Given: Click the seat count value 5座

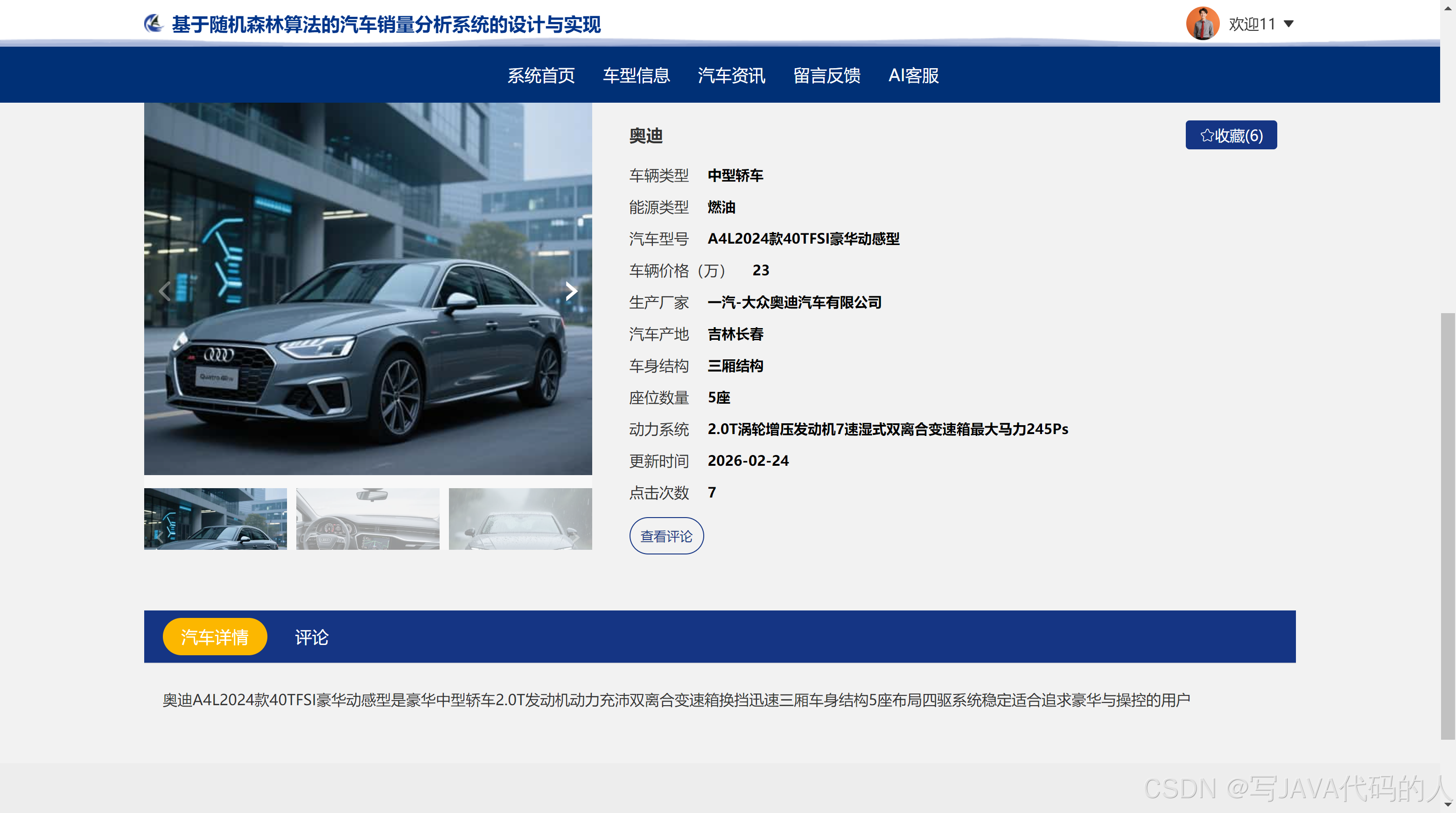Looking at the screenshot, I should click(x=719, y=398).
